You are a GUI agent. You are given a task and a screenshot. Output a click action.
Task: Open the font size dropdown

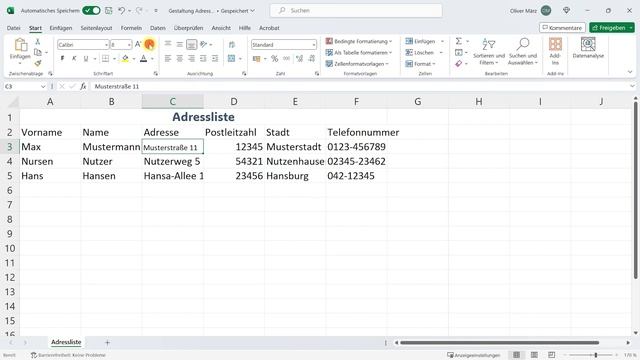coord(129,44)
